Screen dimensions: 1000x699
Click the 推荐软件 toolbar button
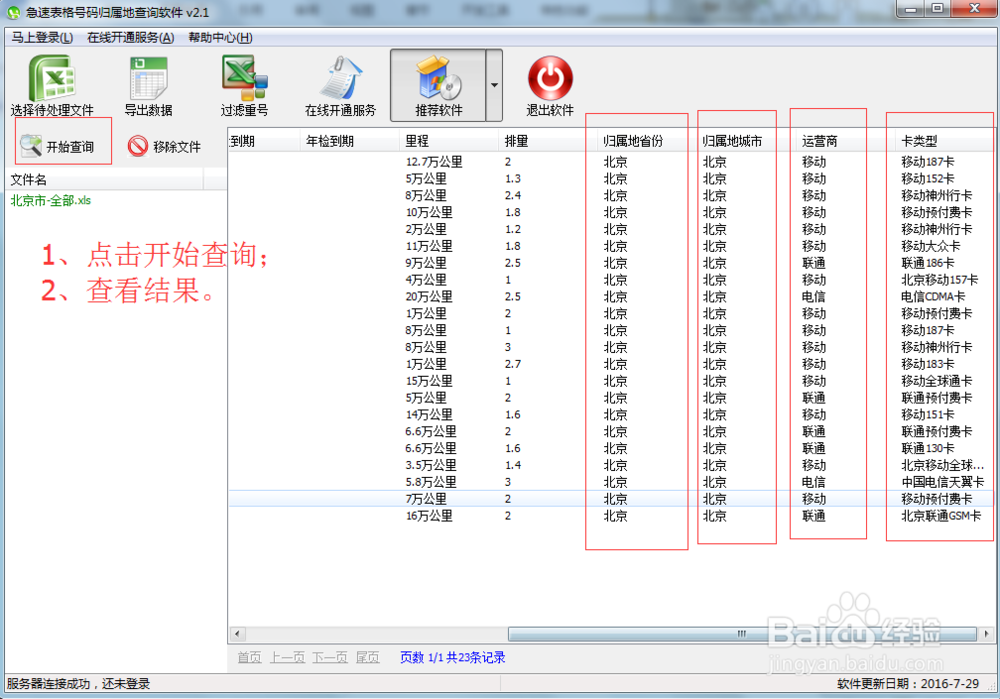438,85
